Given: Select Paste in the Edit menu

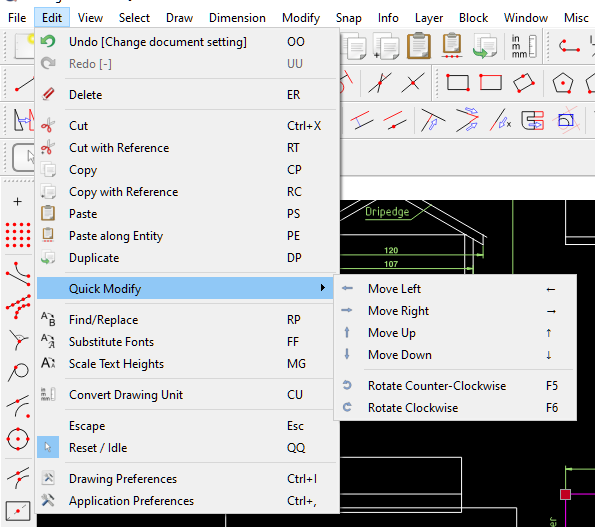Looking at the screenshot, I should pyautogui.click(x=187, y=214).
